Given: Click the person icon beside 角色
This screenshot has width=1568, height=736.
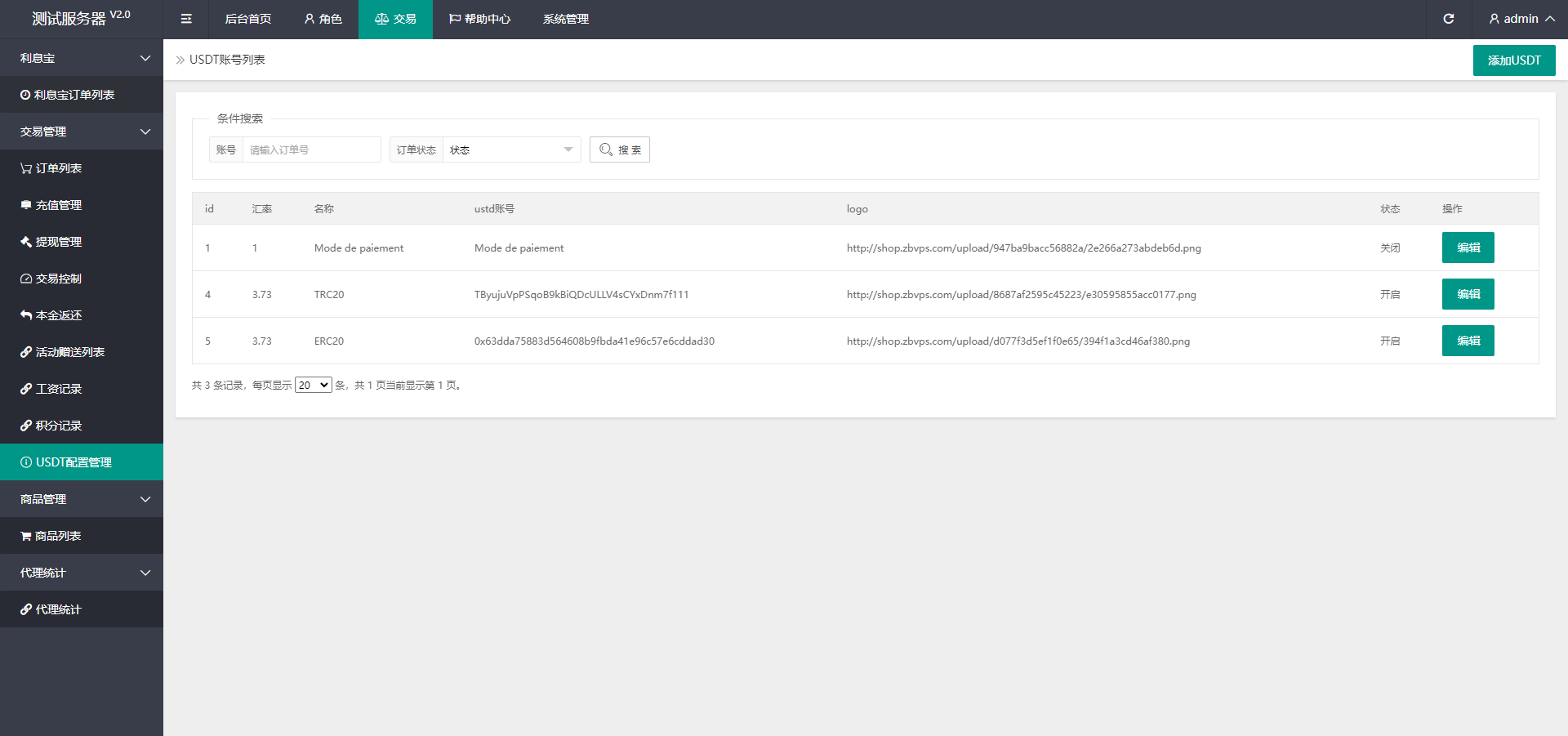Looking at the screenshot, I should click(310, 19).
